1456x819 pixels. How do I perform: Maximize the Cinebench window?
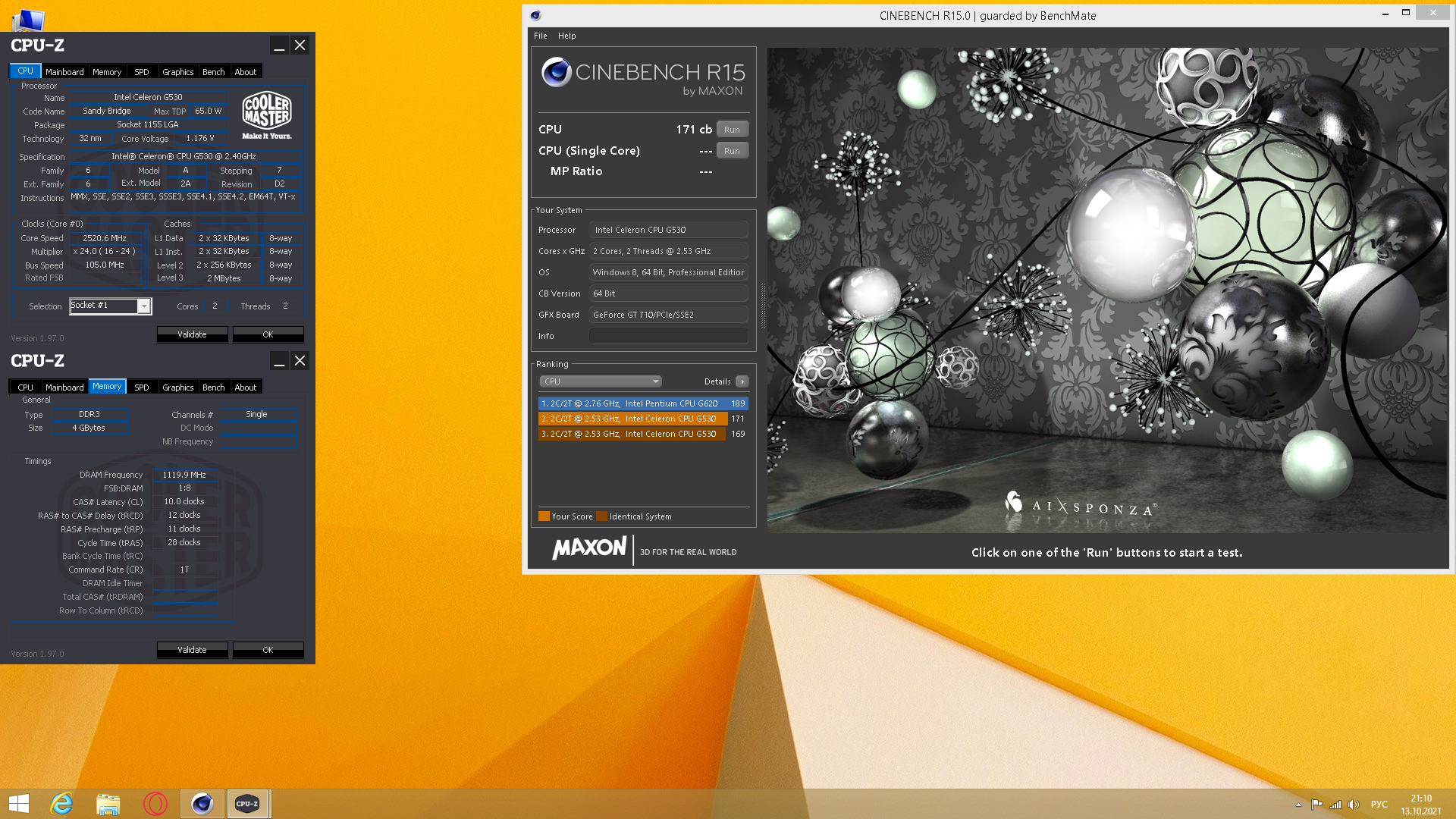point(1405,13)
